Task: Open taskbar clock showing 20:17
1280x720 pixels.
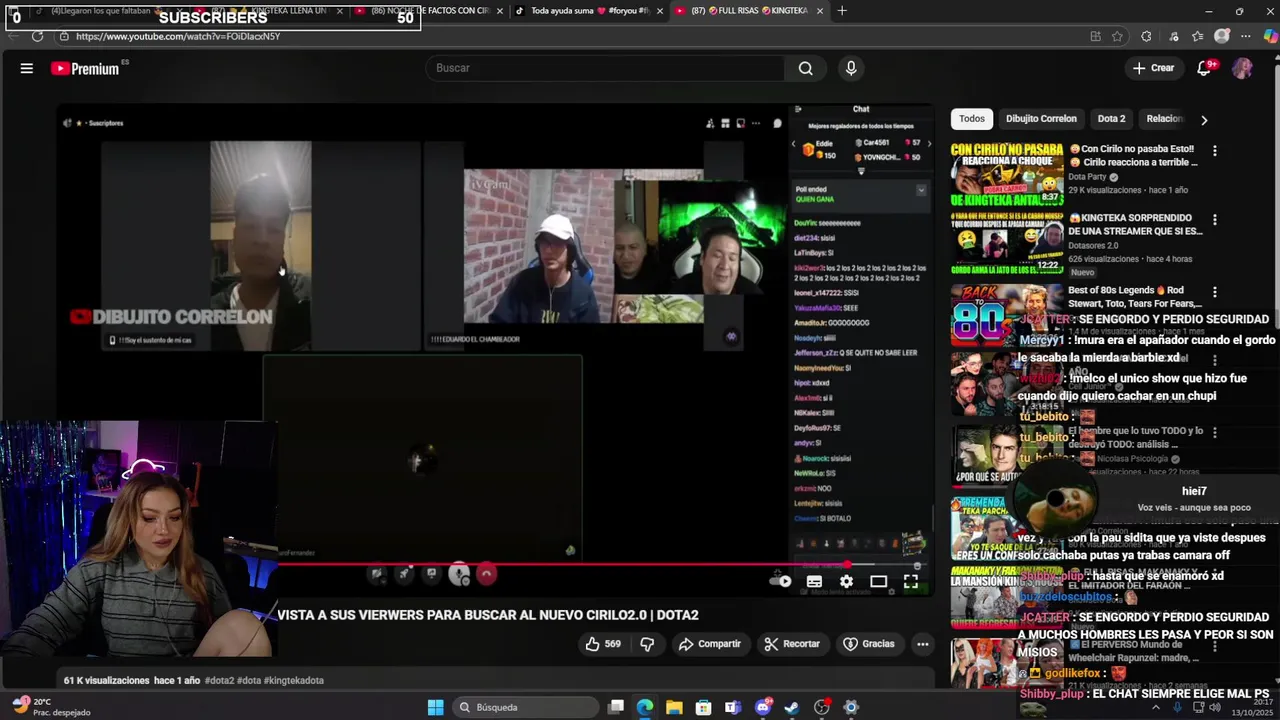Action: pyautogui.click(x=1253, y=707)
